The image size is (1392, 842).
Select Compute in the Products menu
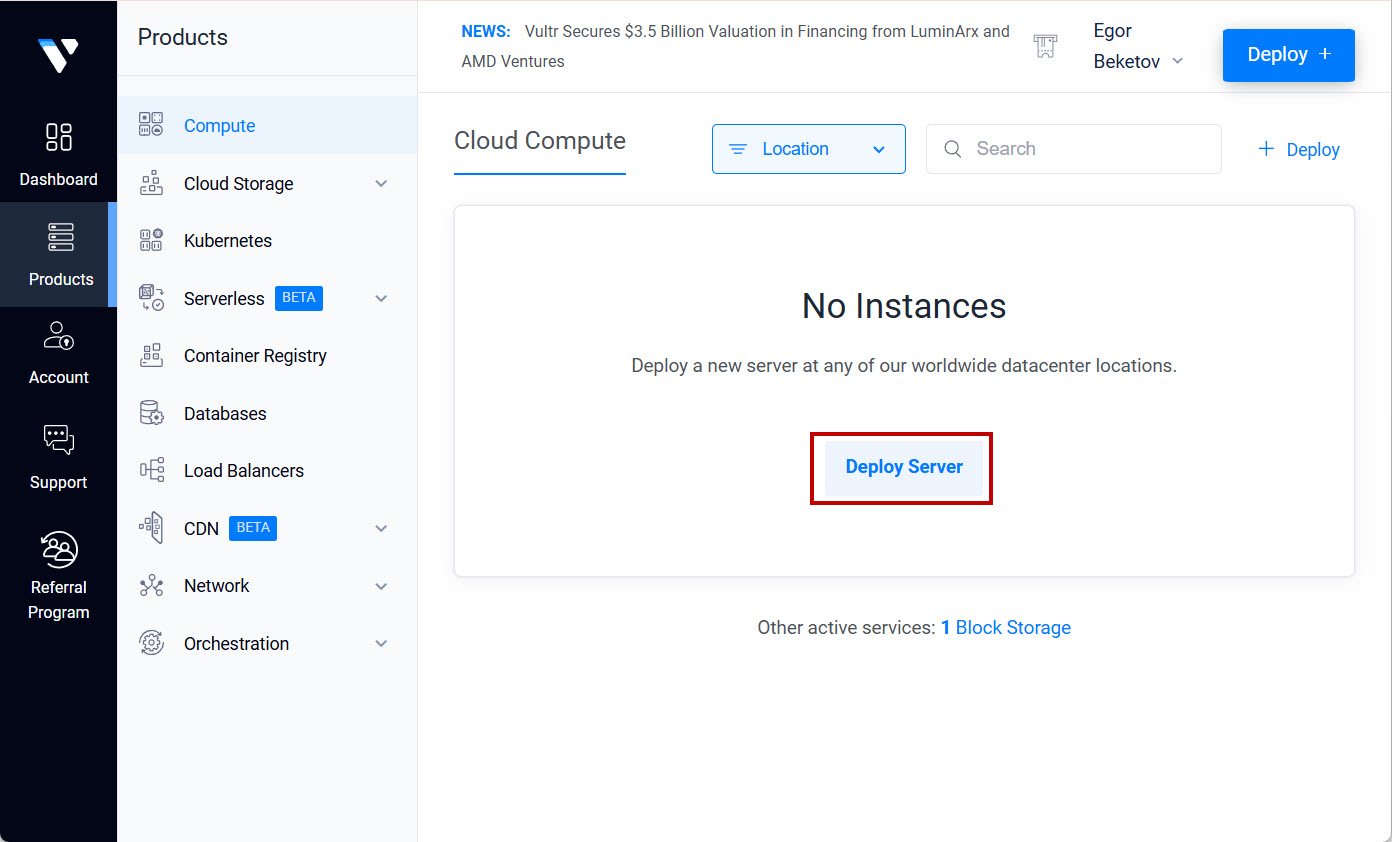pos(219,126)
